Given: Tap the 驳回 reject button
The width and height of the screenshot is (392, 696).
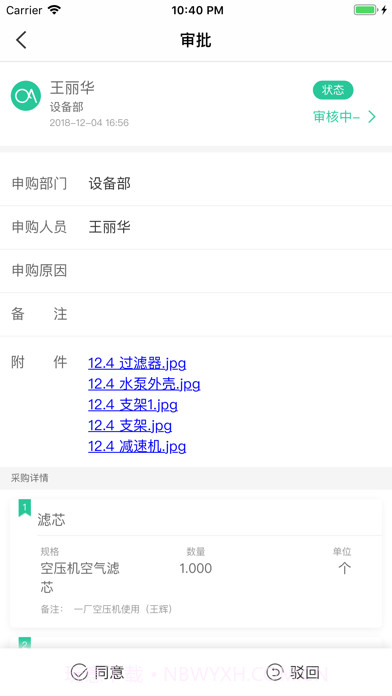Looking at the screenshot, I should tap(293, 672).
